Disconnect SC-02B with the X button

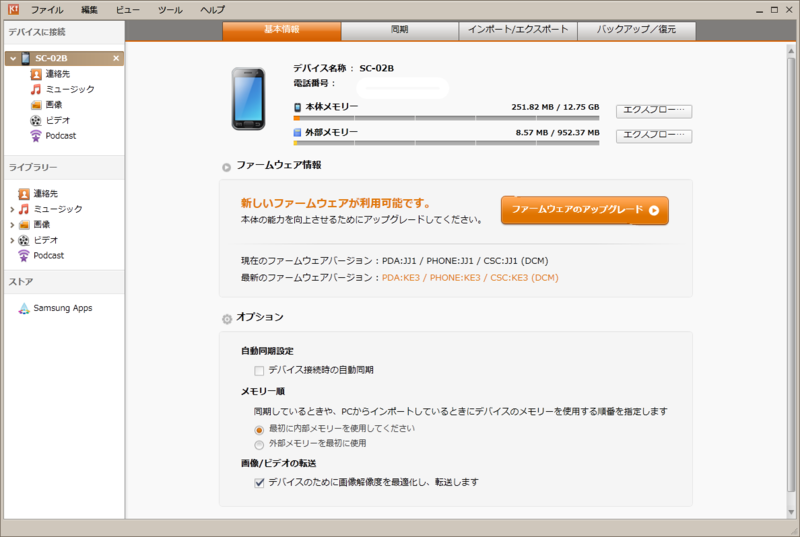(x=116, y=58)
